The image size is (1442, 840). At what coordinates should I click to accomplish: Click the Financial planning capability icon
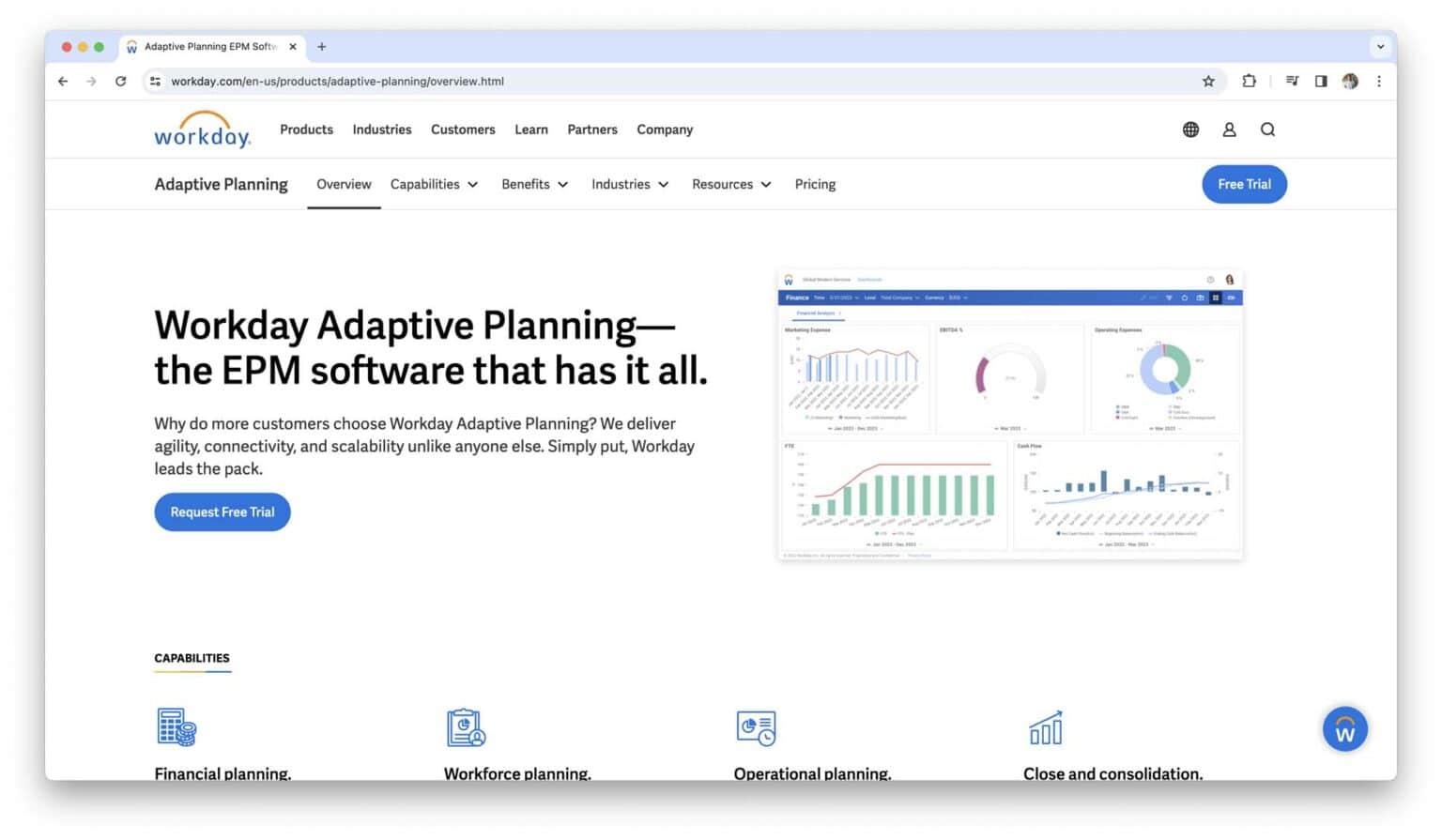176,727
